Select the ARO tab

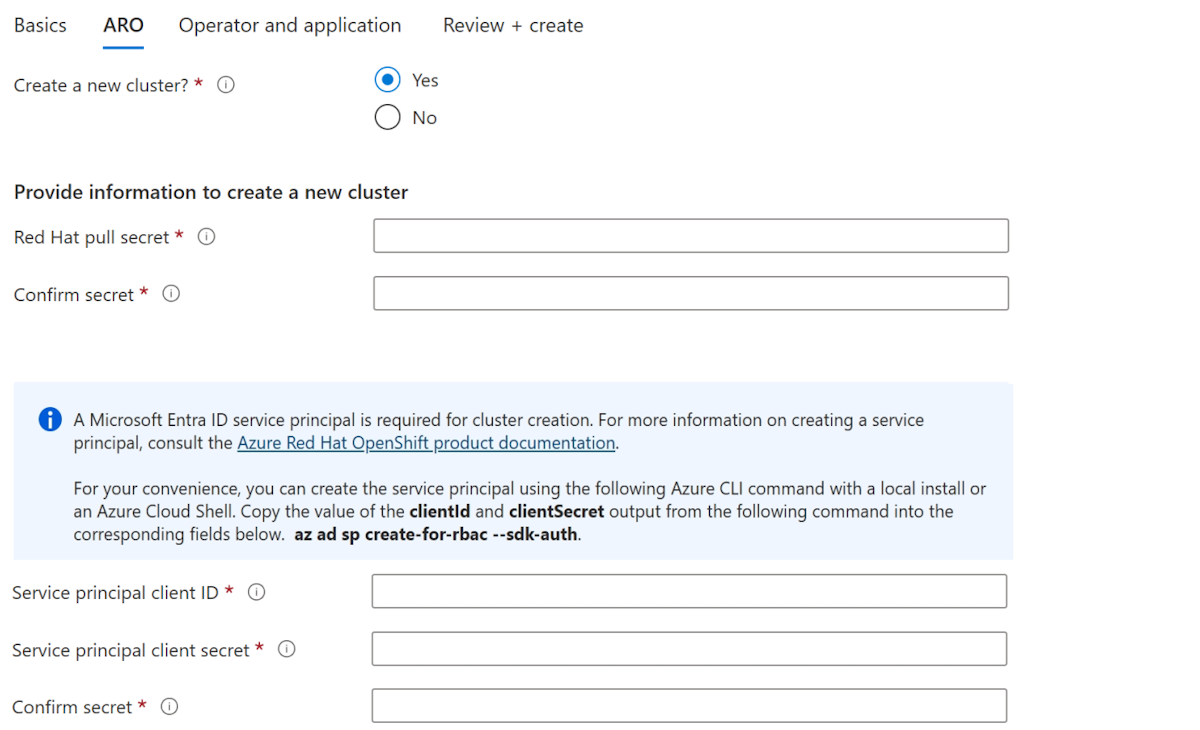pos(123,25)
